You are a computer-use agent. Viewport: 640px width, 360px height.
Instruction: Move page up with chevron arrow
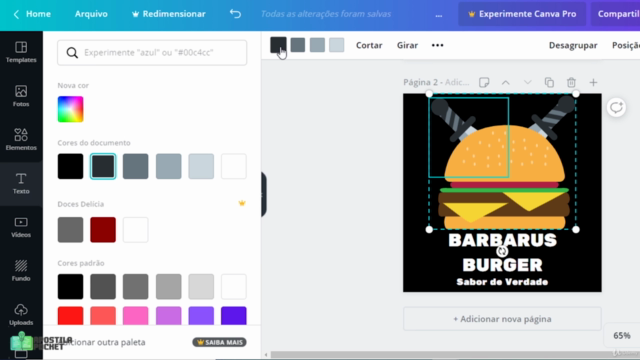[x=506, y=82]
